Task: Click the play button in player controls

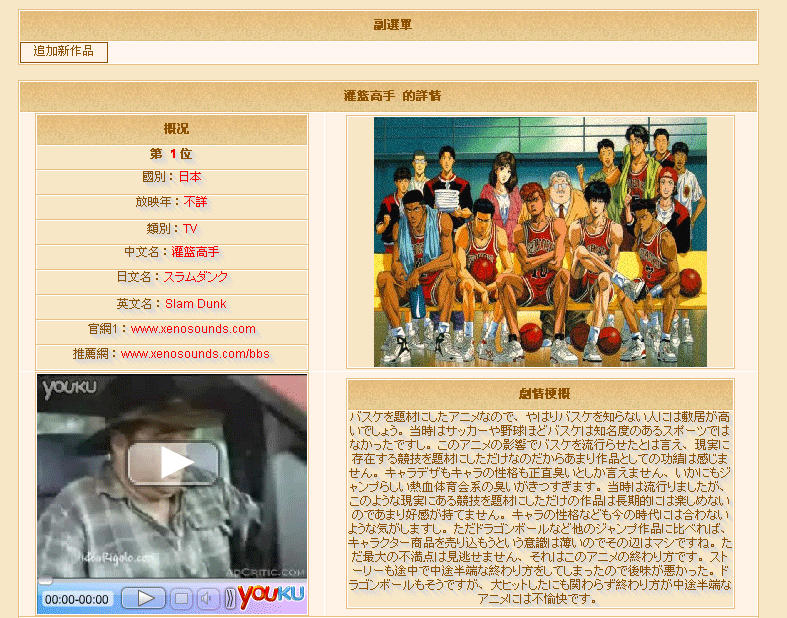Action: click(144, 598)
